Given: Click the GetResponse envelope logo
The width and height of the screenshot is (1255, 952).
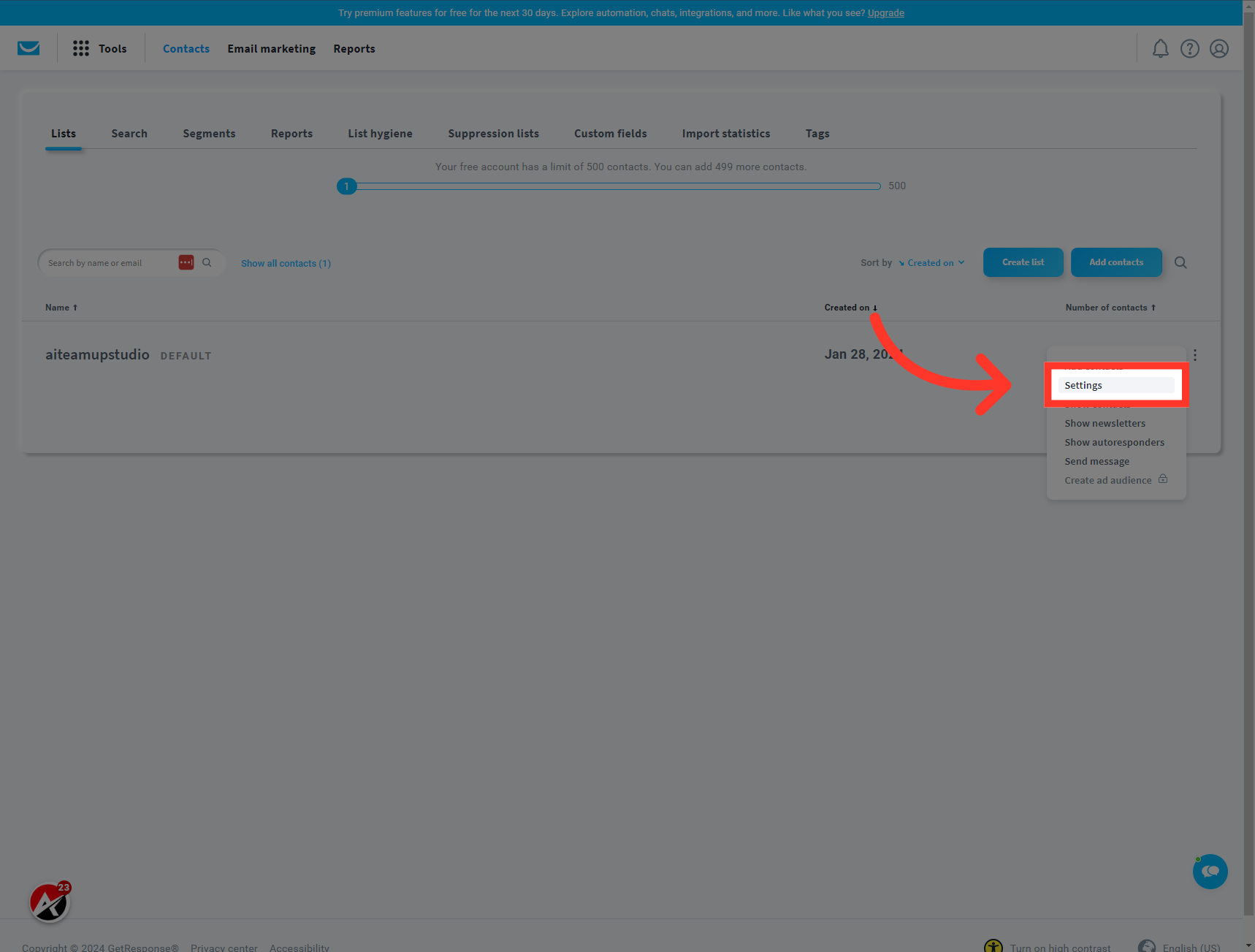Looking at the screenshot, I should pos(28,48).
